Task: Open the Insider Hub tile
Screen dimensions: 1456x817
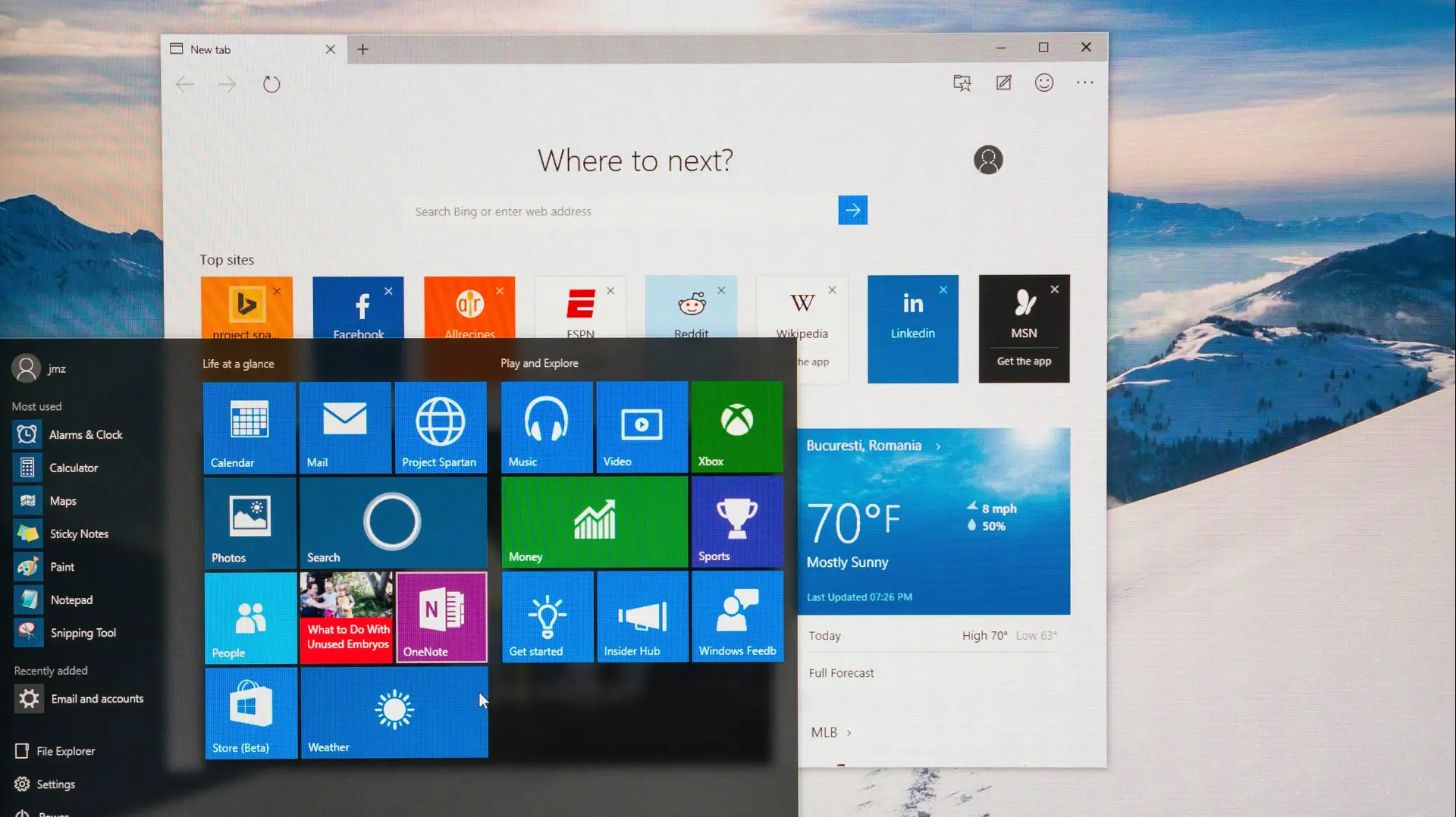Action: click(x=643, y=617)
